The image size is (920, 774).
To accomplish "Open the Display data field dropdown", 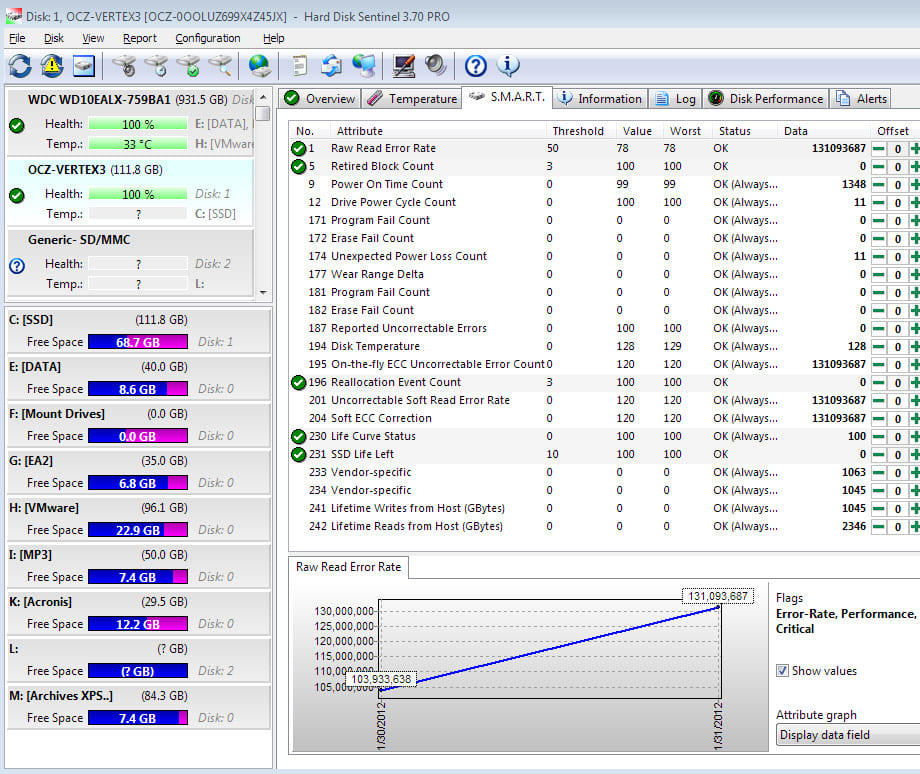I will point(848,735).
